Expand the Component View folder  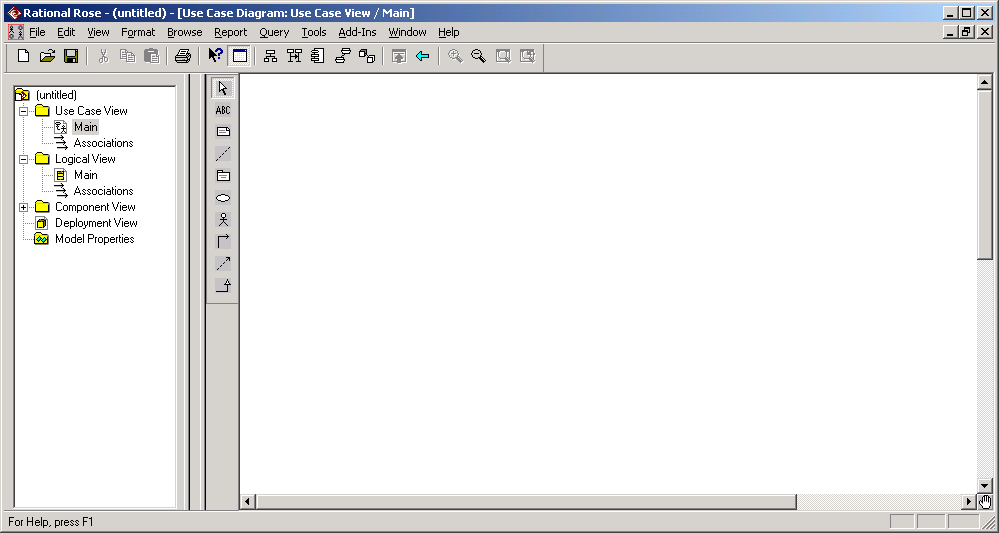(24, 207)
